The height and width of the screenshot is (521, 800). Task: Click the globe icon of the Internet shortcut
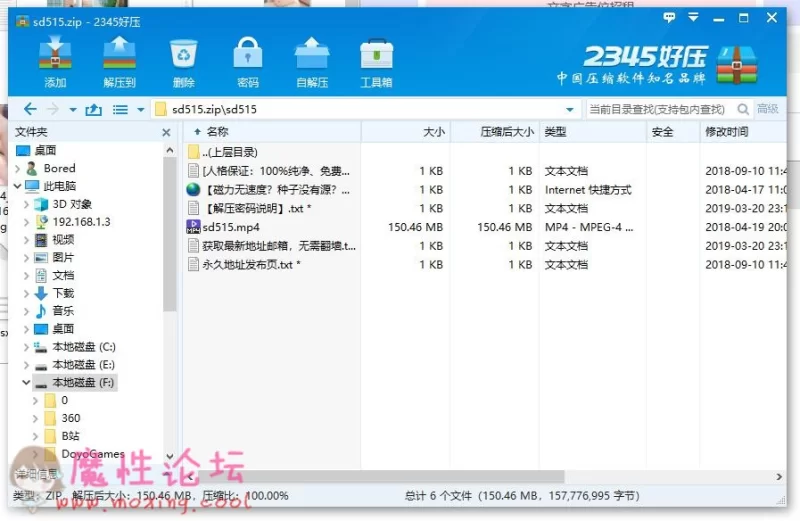193,190
